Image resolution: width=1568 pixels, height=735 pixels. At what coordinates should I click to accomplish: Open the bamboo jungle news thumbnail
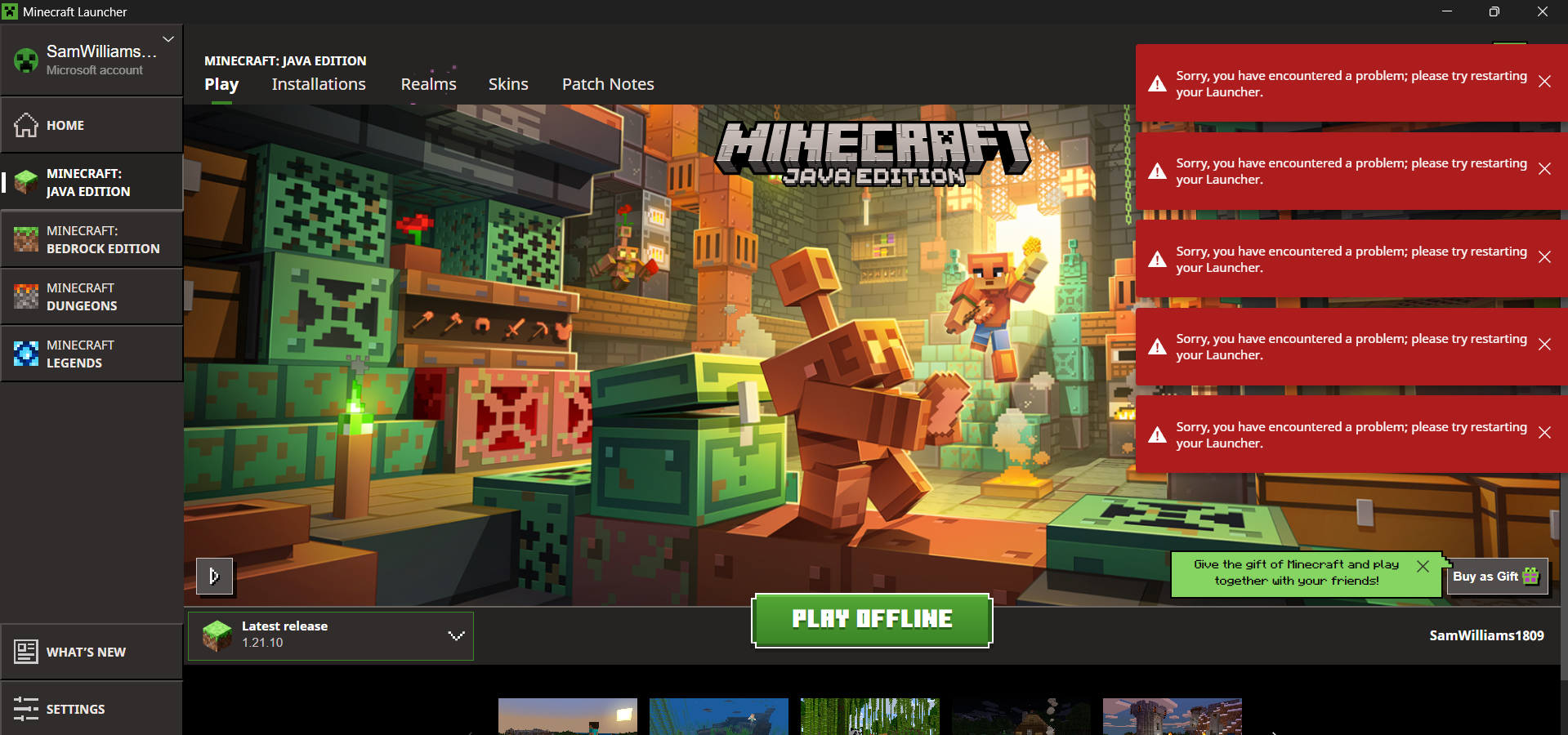(870, 716)
